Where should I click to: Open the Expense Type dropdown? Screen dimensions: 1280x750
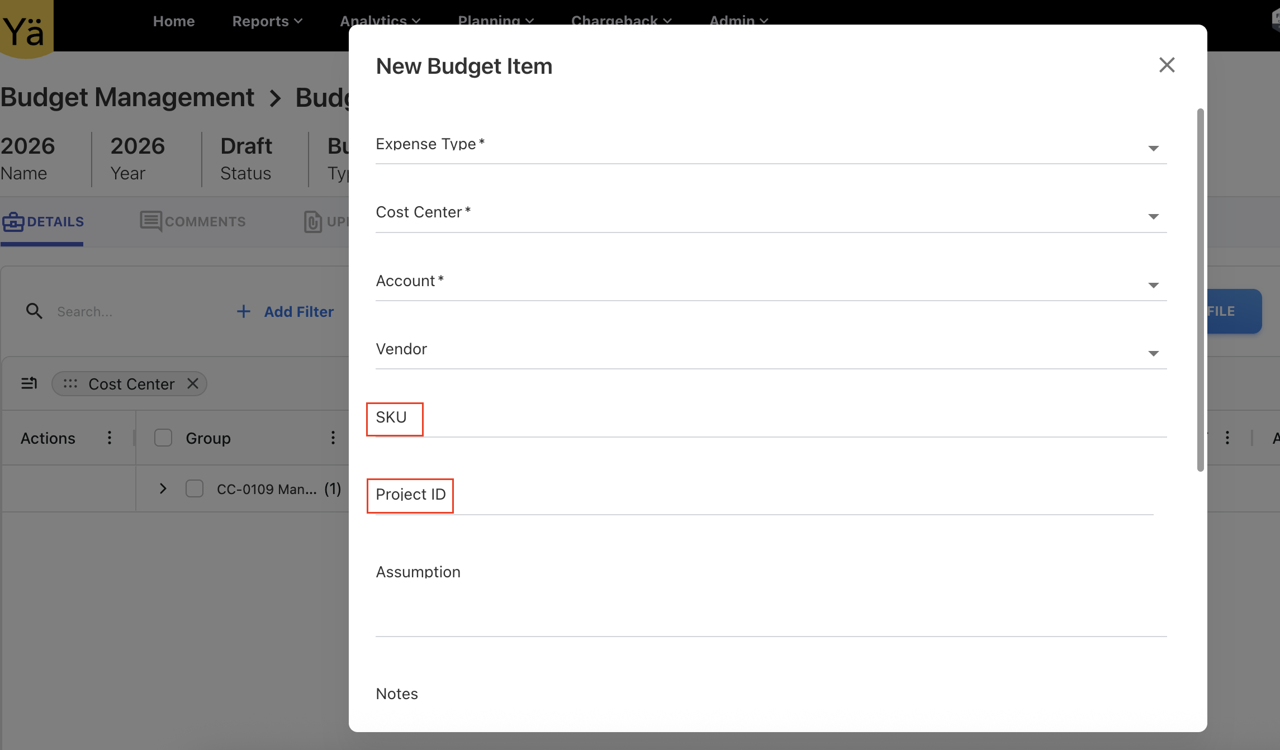(1153, 147)
